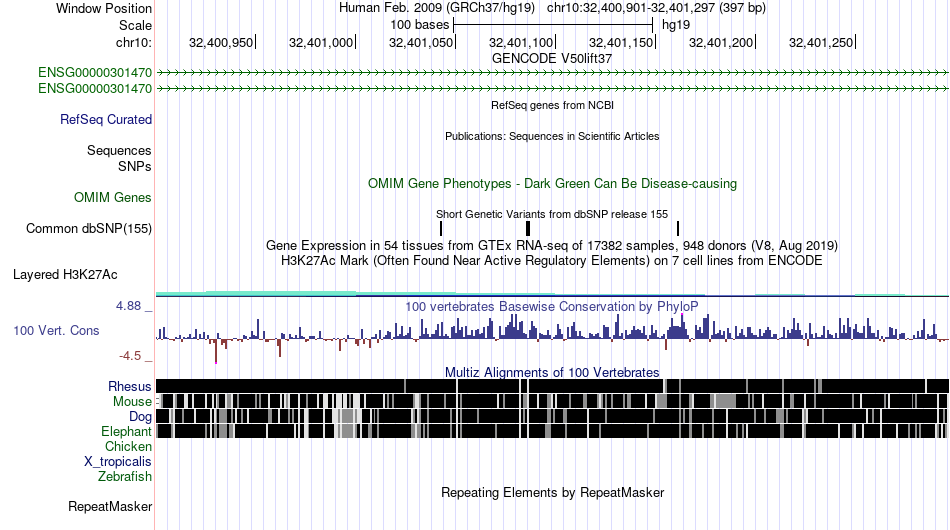Click the 32,401,000 ruler position

click(x=322, y=42)
